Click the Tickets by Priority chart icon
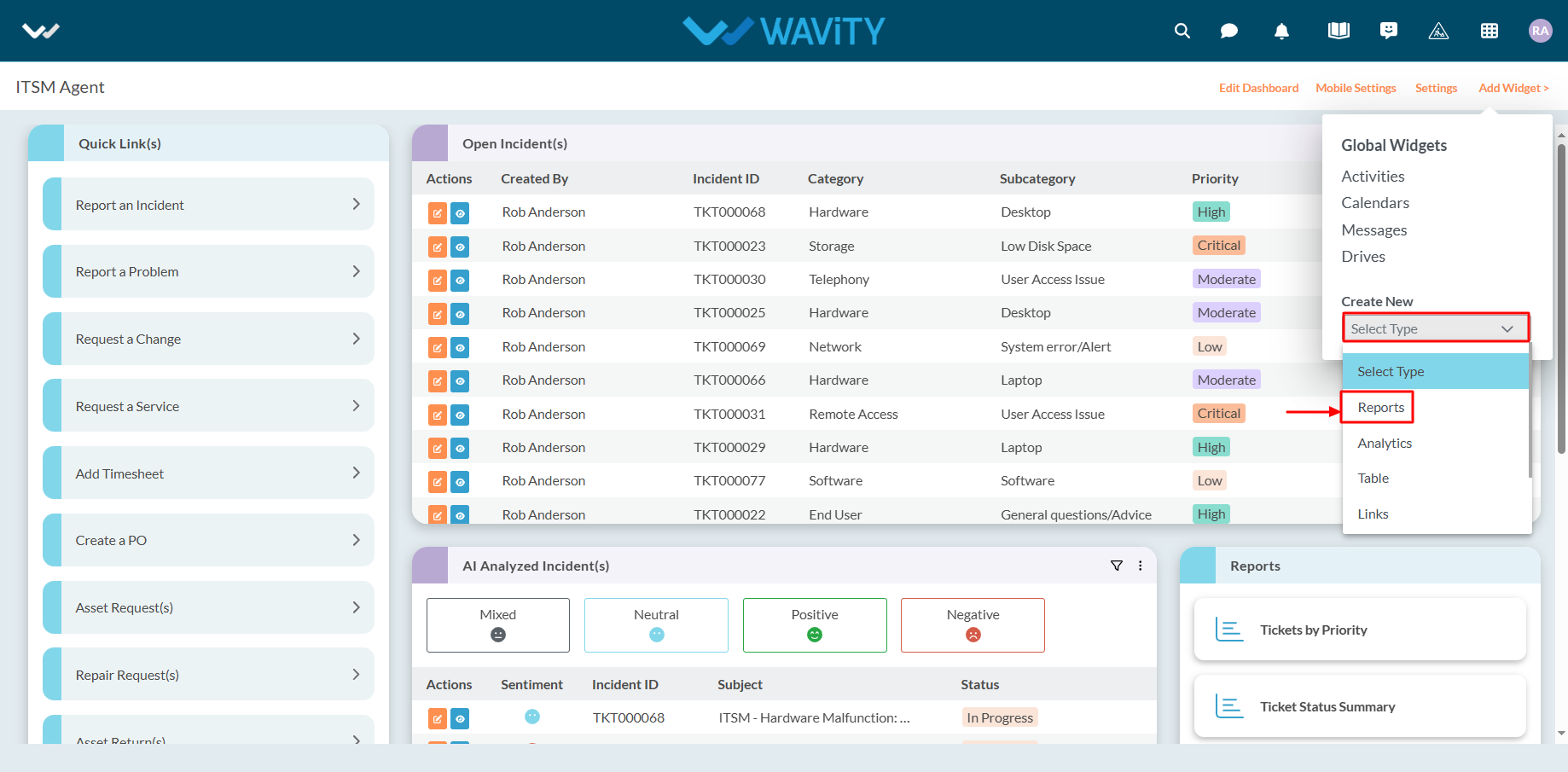 pyautogui.click(x=1229, y=630)
